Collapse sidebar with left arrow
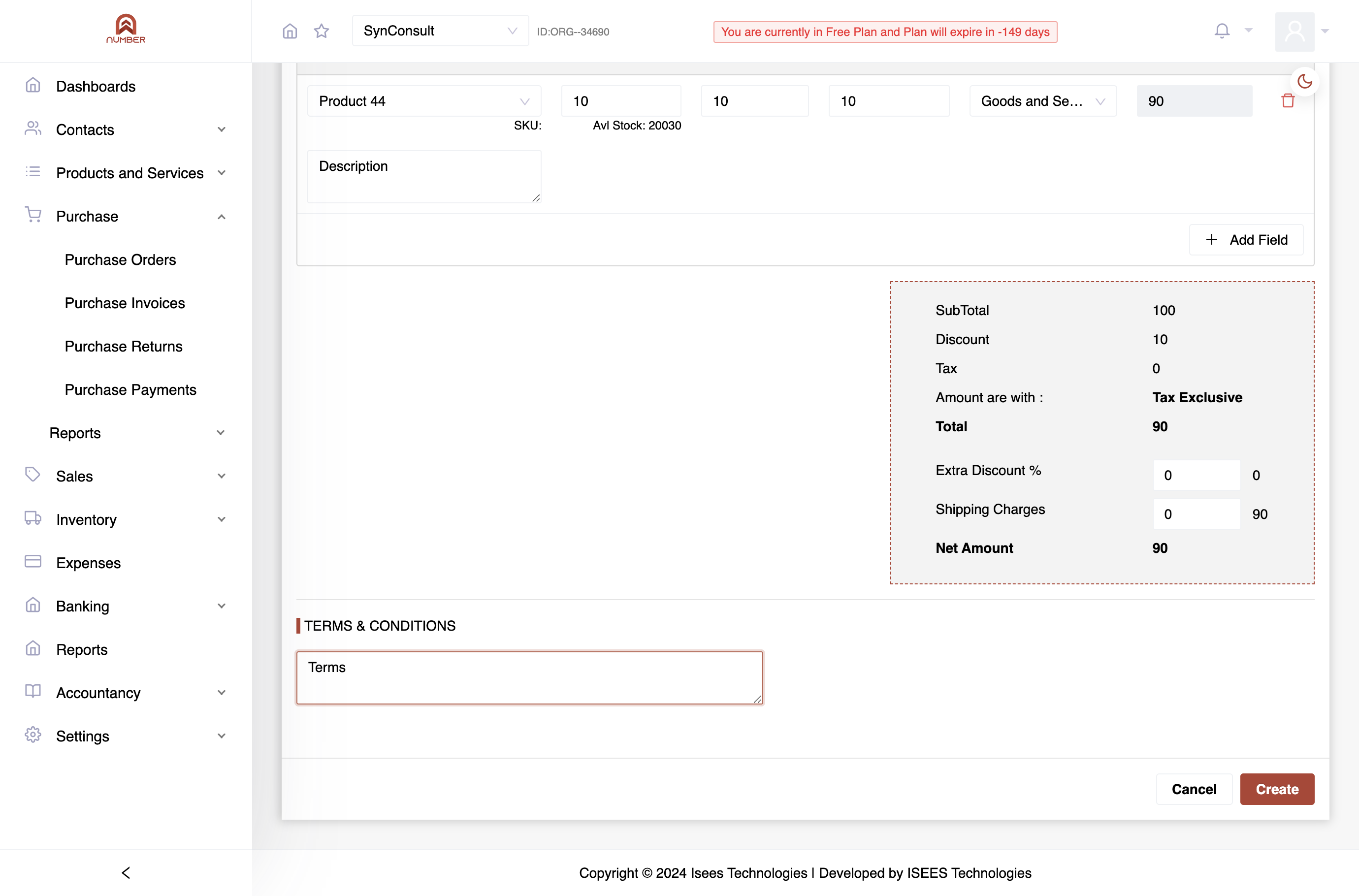Image resolution: width=1359 pixels, height=896 pixels. [126, 872]
